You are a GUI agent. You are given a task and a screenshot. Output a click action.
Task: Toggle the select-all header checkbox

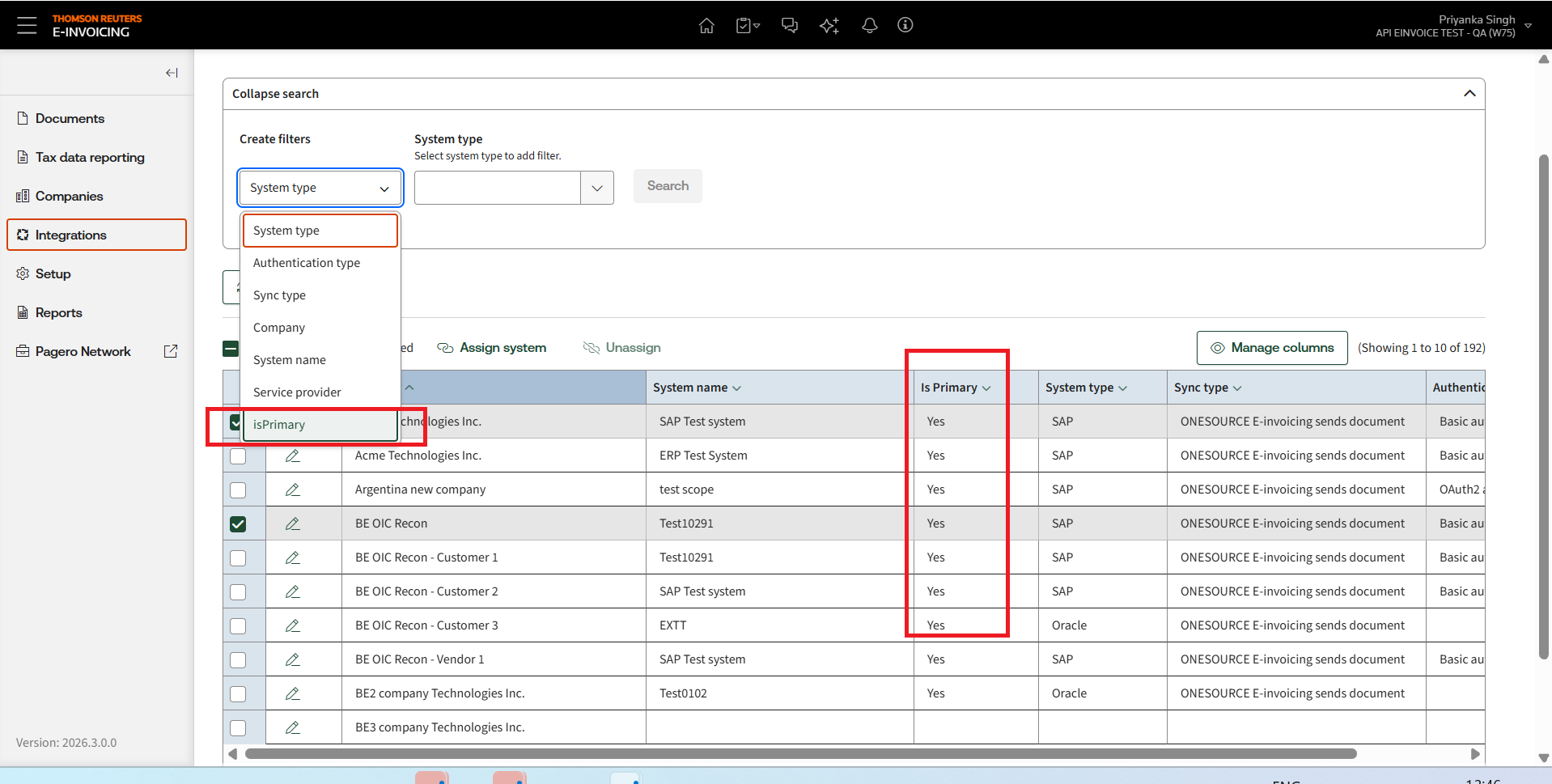[231, 349]
